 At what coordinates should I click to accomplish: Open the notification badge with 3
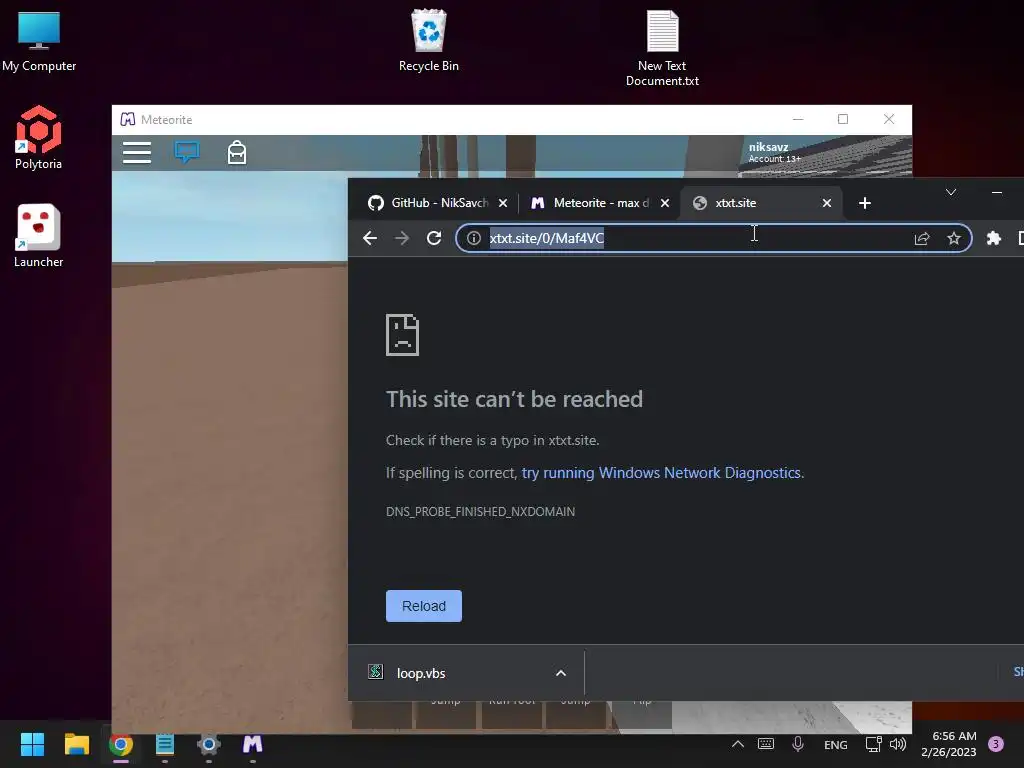996,744
